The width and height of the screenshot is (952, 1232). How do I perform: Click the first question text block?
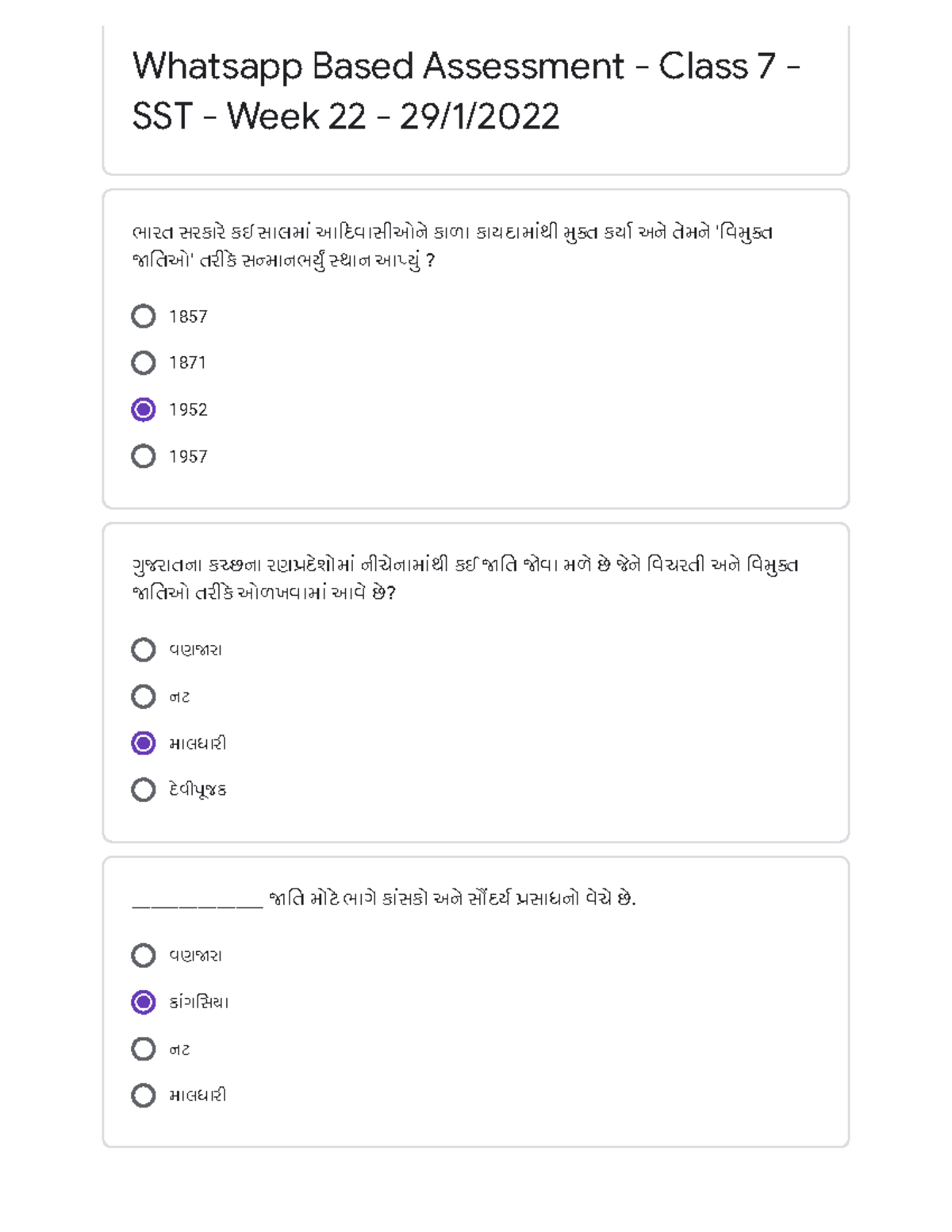[454, 246]
